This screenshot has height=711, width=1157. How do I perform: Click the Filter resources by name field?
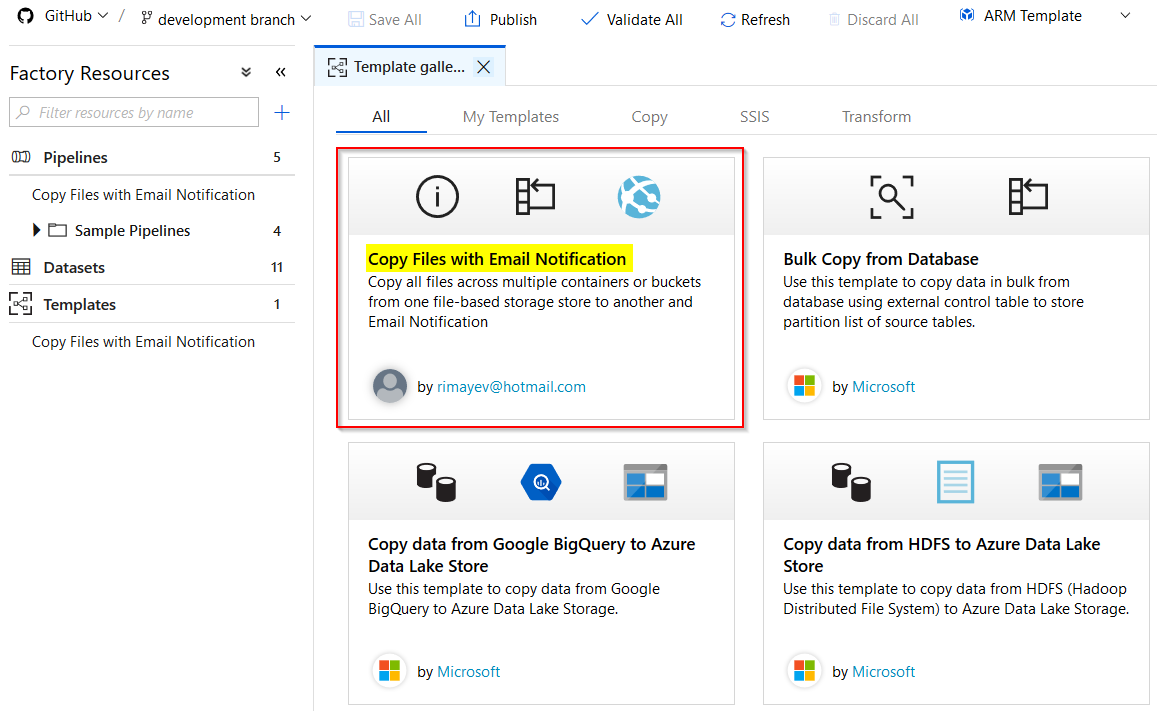point(134,112)
